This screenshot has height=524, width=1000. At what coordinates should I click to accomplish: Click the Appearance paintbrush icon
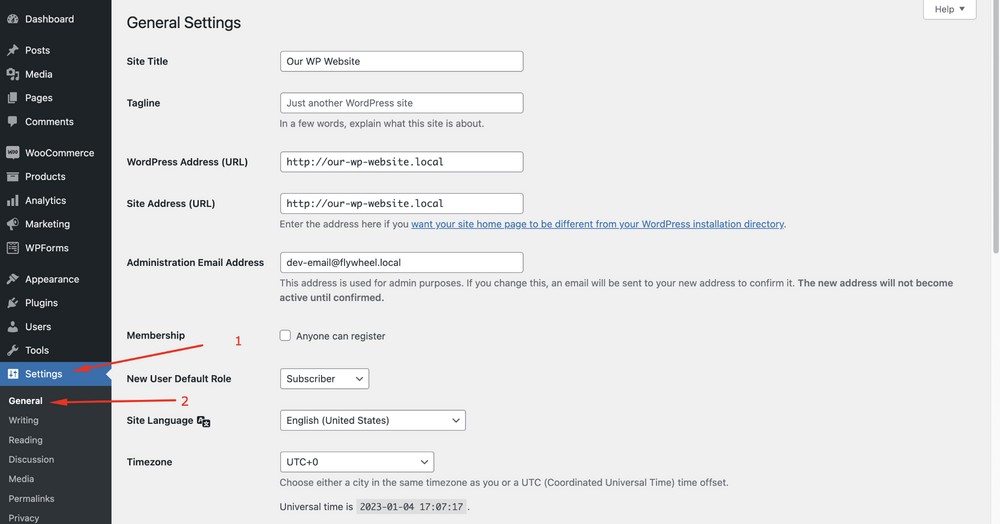point(12,279)
